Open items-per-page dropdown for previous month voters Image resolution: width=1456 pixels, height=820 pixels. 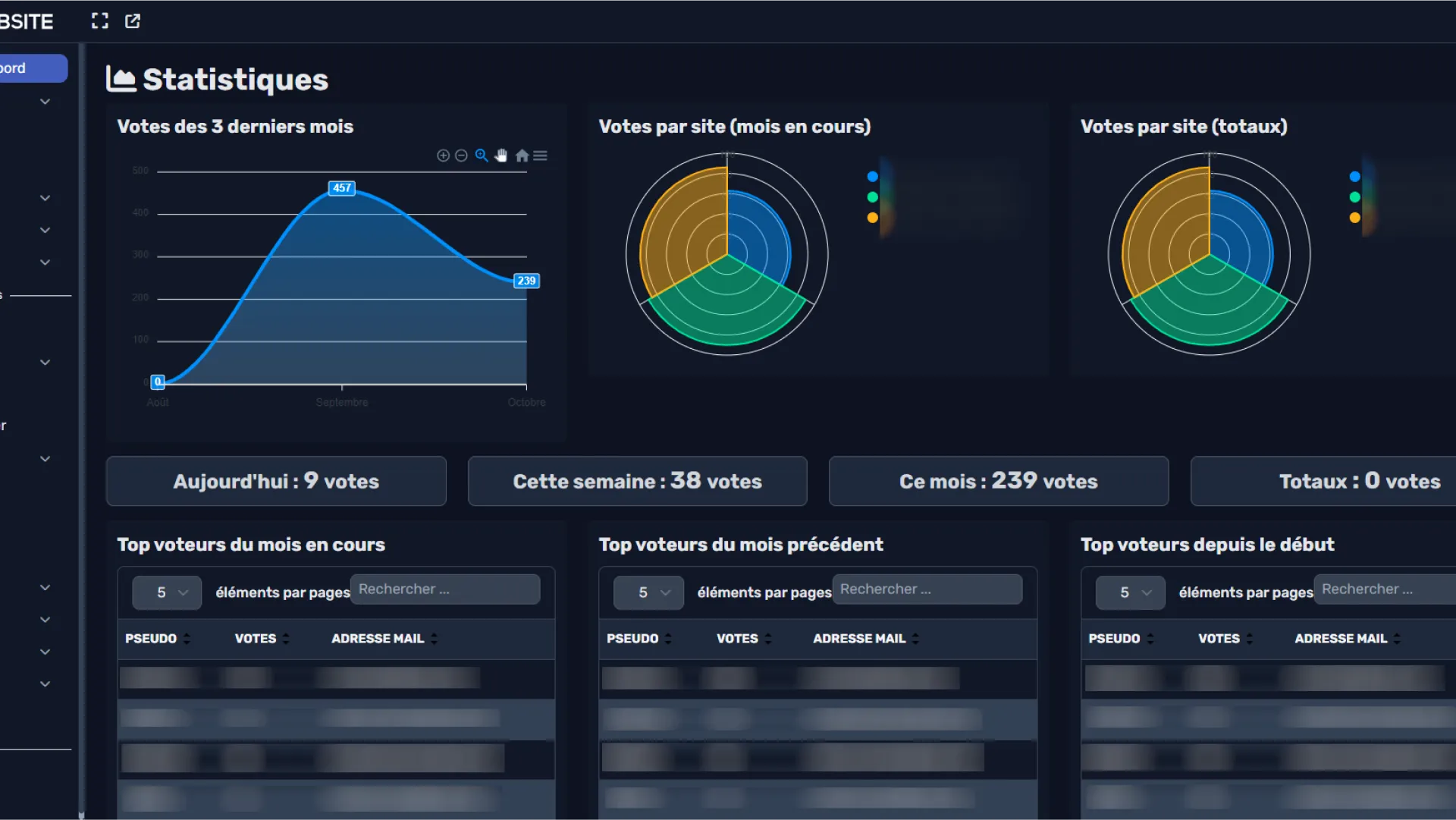coord(648,592)
